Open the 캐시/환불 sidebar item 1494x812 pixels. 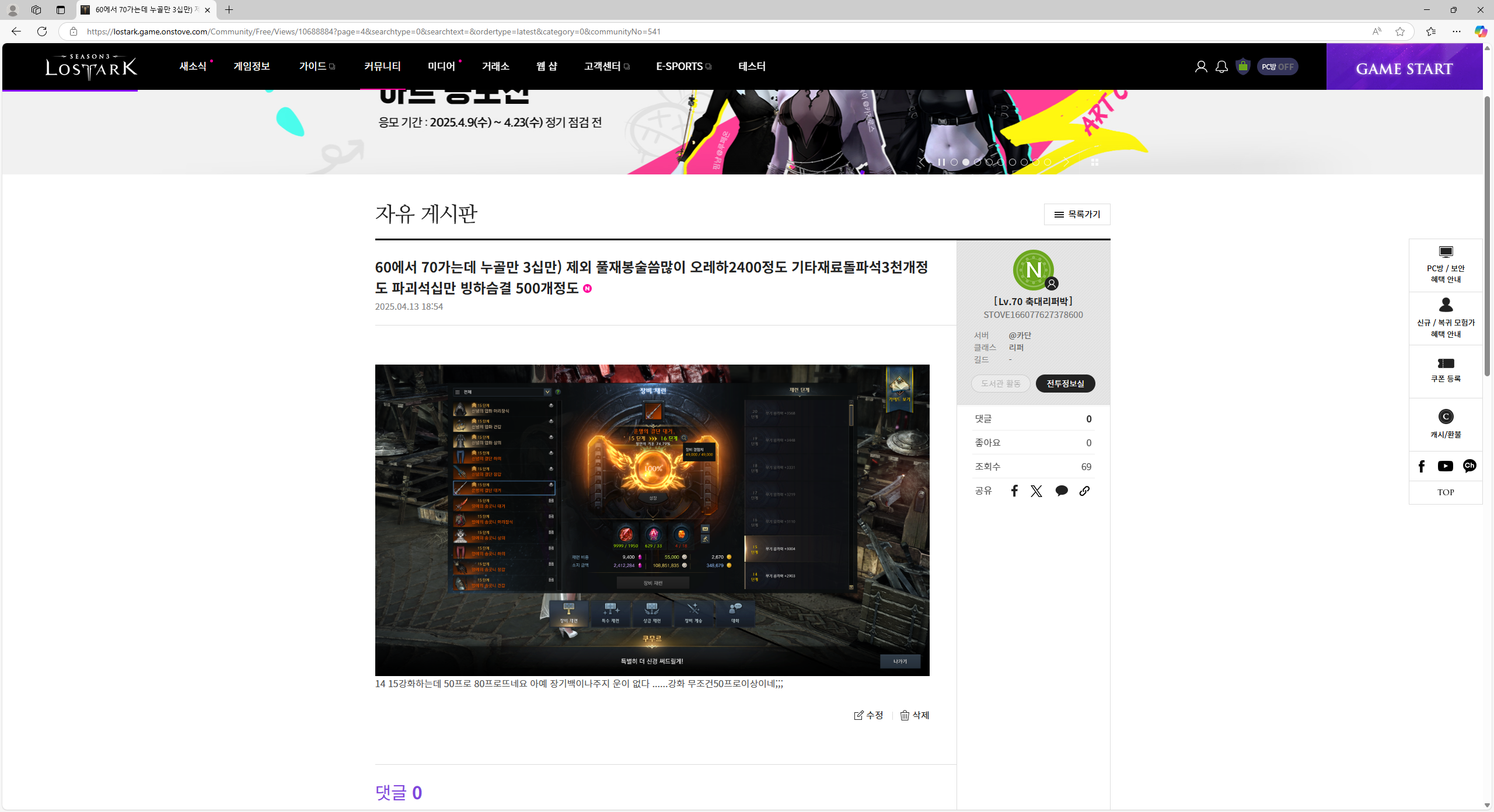tap(1446, 425)
